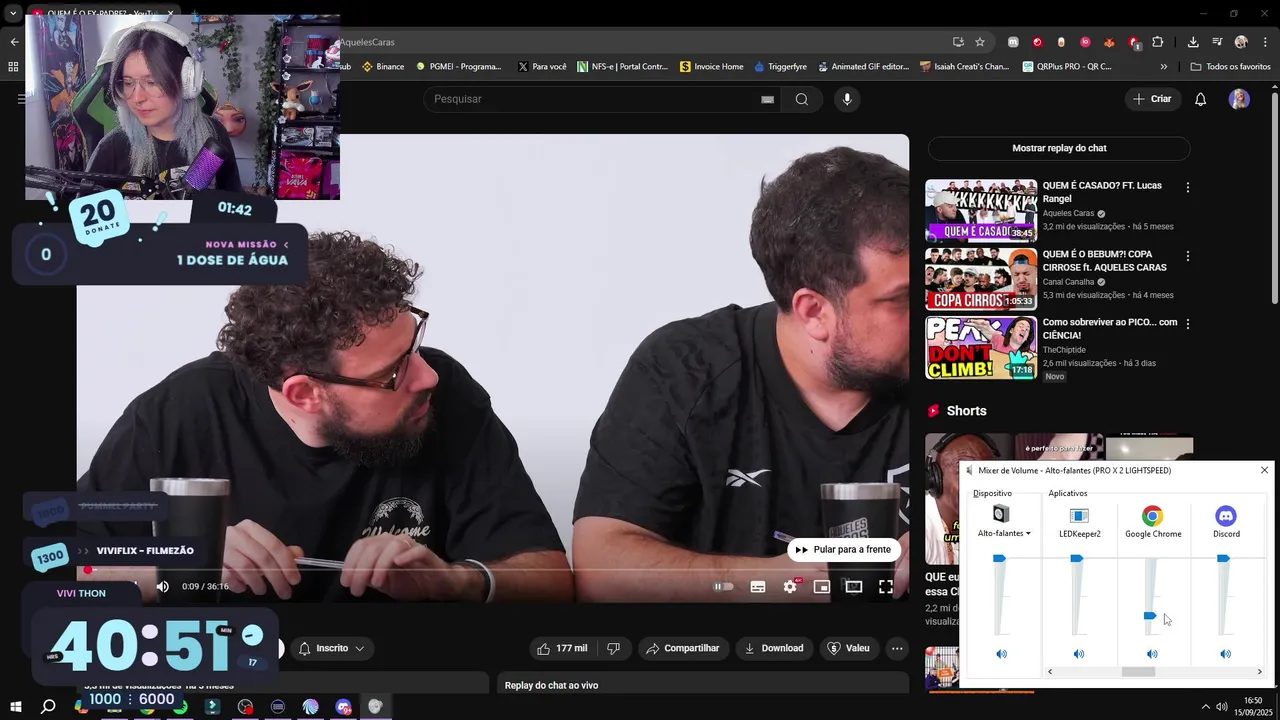This screenshot has height=720, width=1280.
Task: Like the video with 177 mil
Action: point(561,648)
